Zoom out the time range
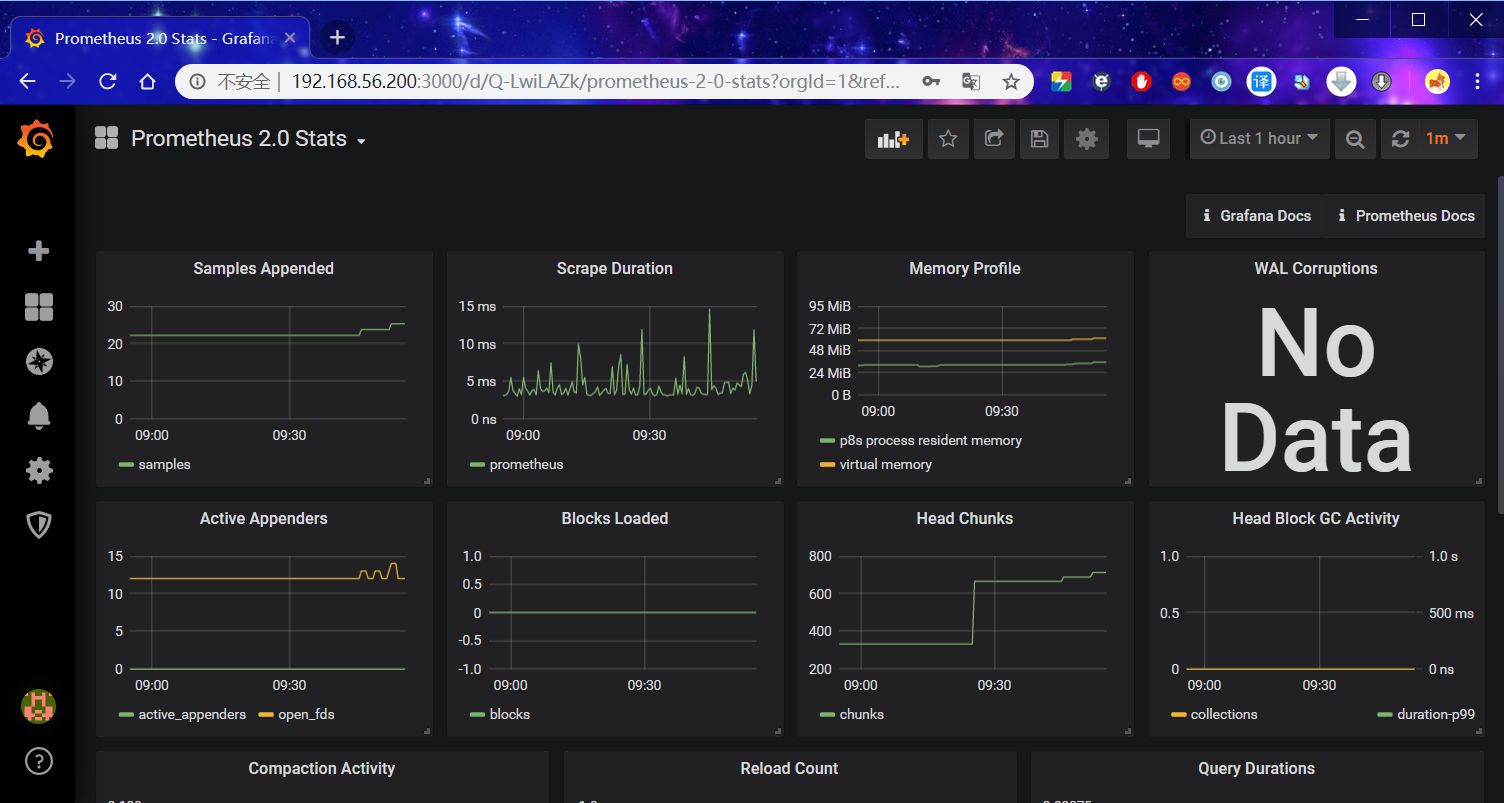 [1355, 139]
